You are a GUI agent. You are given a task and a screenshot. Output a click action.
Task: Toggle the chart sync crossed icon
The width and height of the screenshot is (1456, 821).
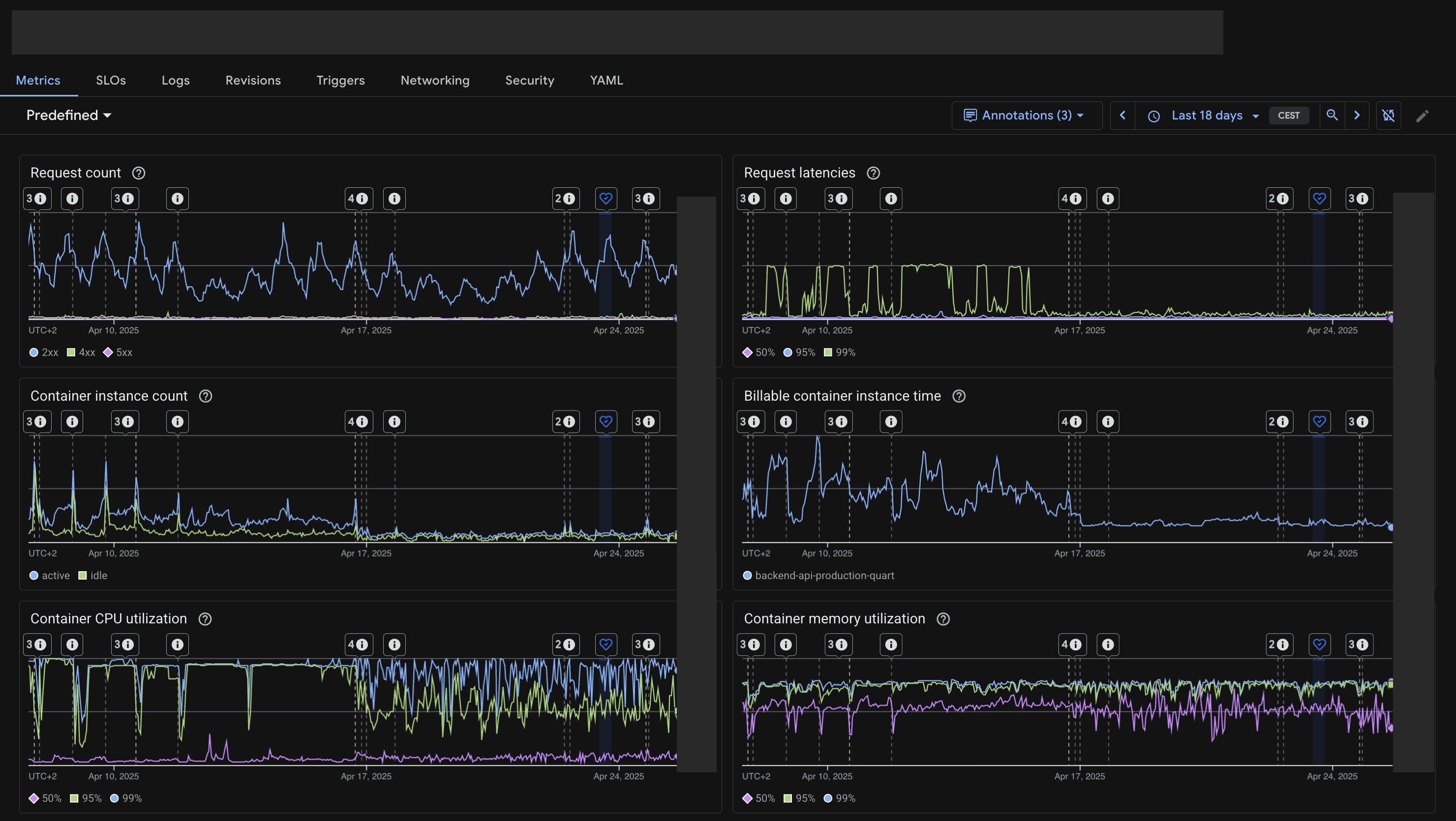tap(1388, 115)
